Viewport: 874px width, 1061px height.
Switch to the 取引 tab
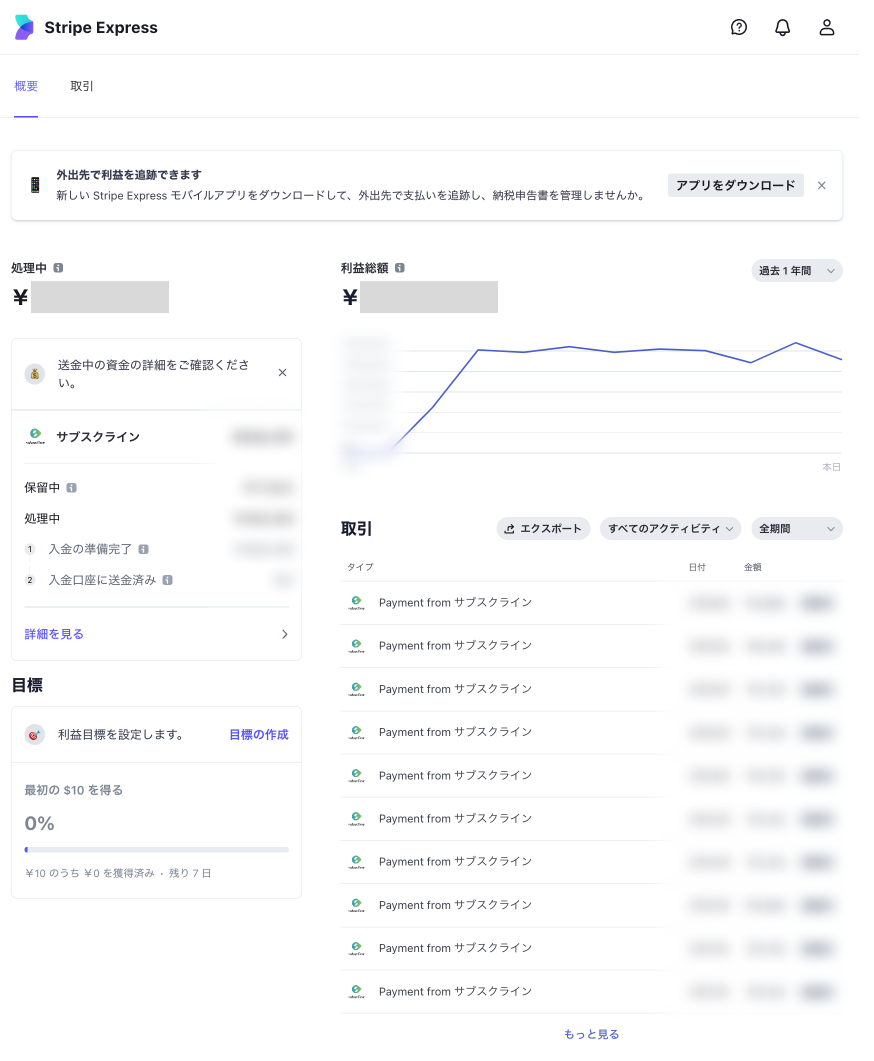(x=82, y=86)
